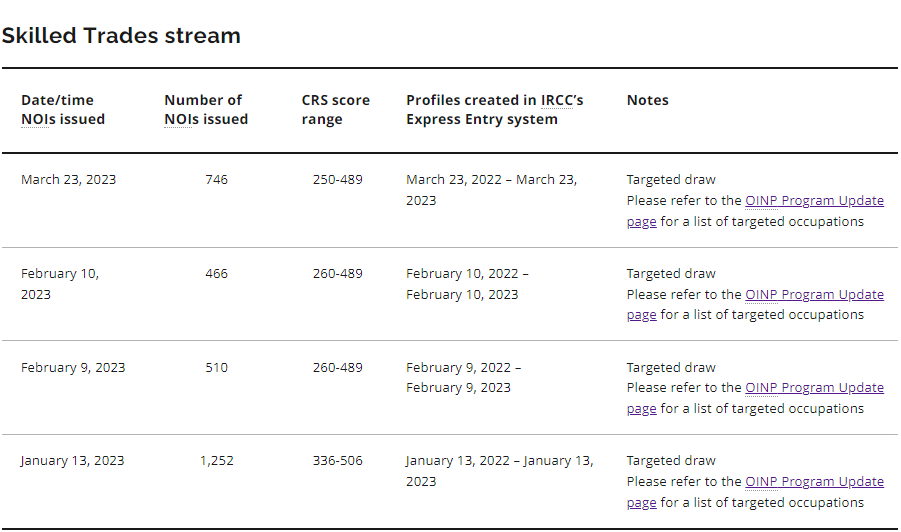901x532 pixels.
Task: Select profile range February 9, 2022 – February 9, 2023
Action: tap(463, 378)
